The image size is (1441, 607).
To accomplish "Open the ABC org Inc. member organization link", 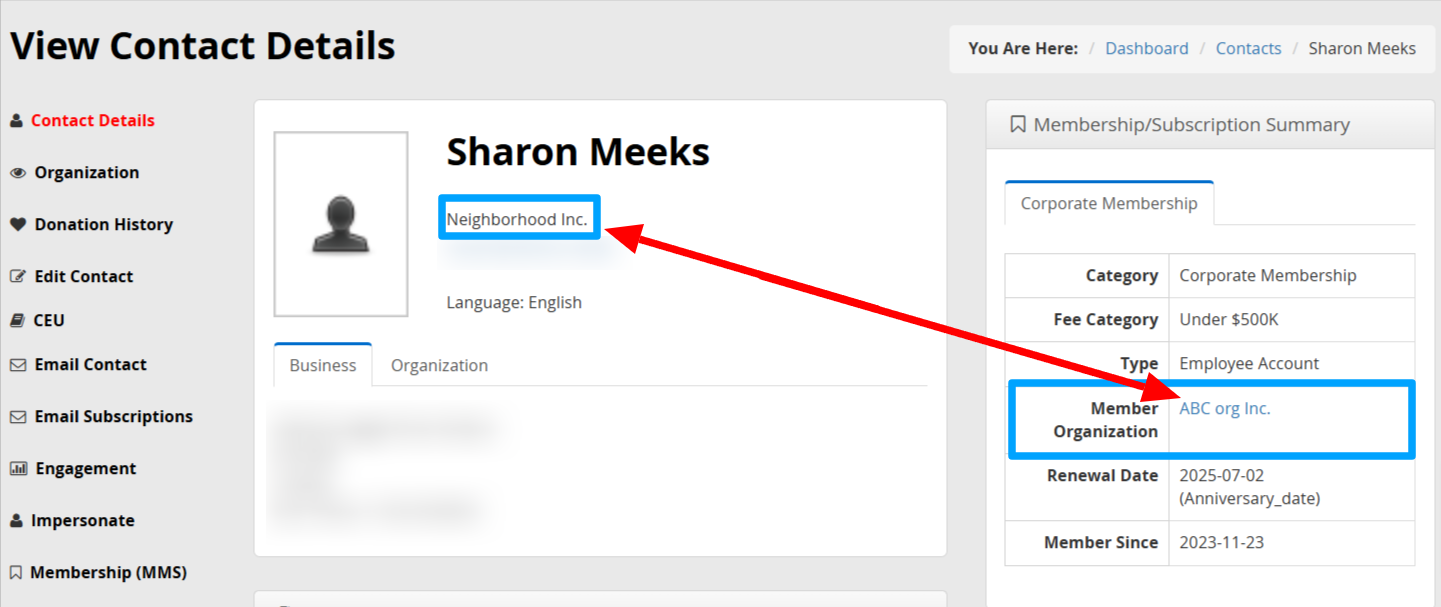I will click(1224, 408).
